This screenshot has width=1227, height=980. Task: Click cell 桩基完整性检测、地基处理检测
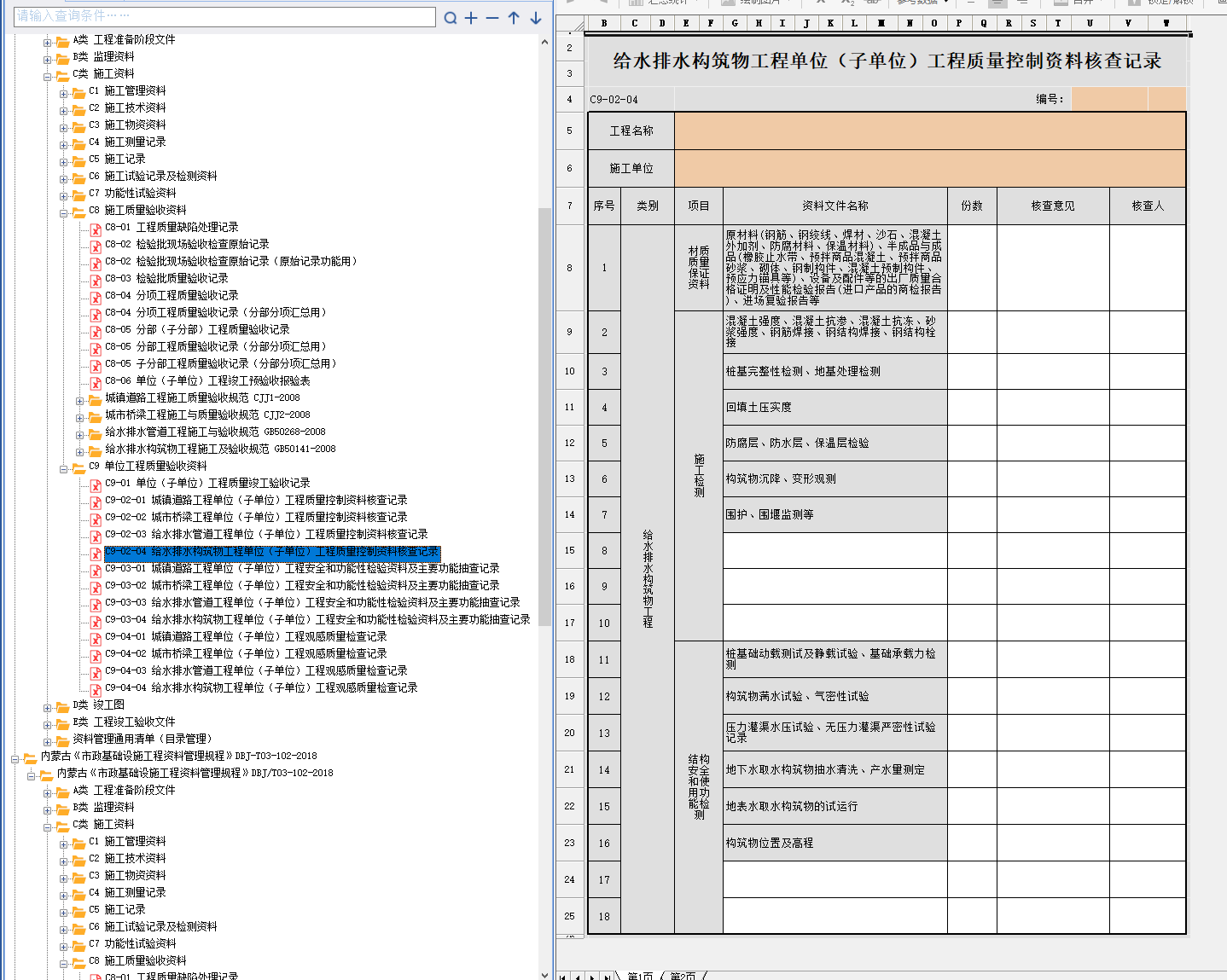(x=835, y=371)
